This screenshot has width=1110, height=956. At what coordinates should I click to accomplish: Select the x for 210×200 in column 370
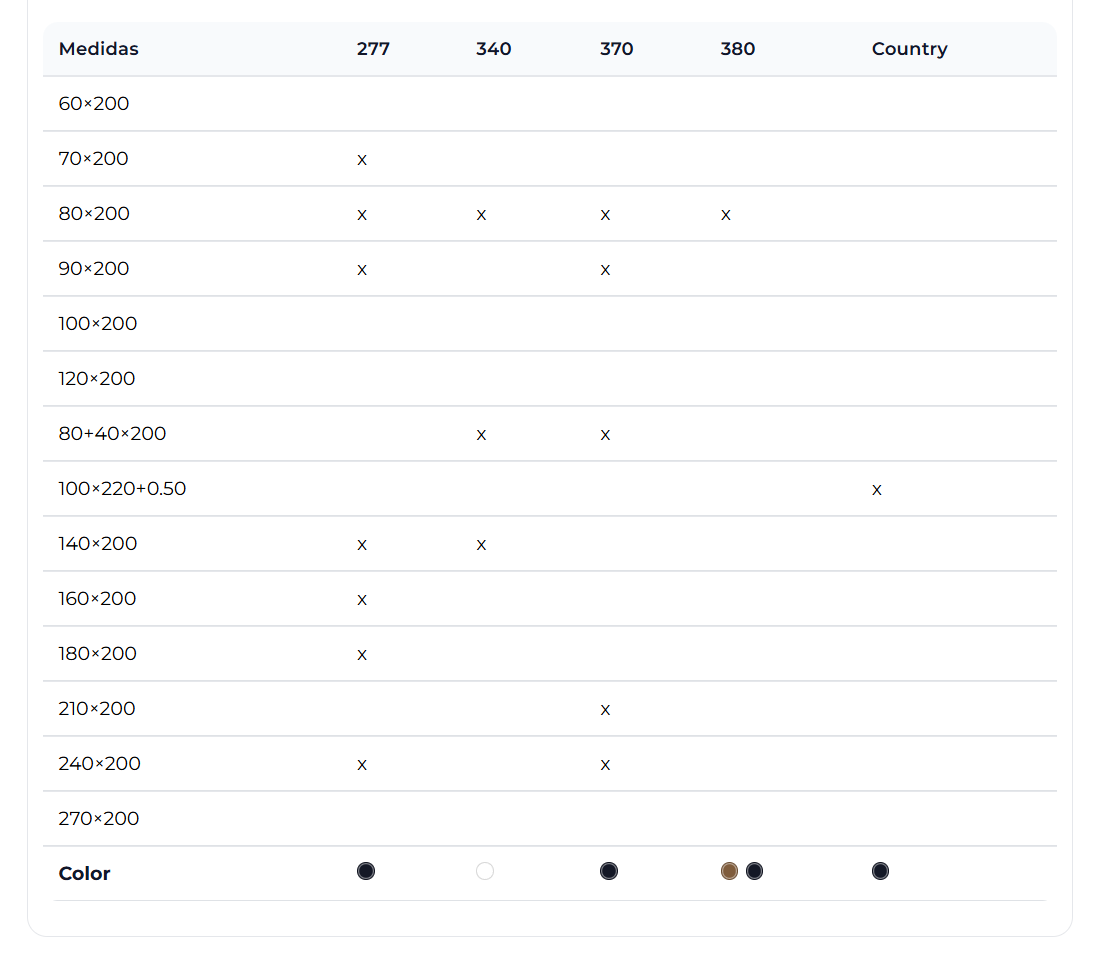click(605, 710)
